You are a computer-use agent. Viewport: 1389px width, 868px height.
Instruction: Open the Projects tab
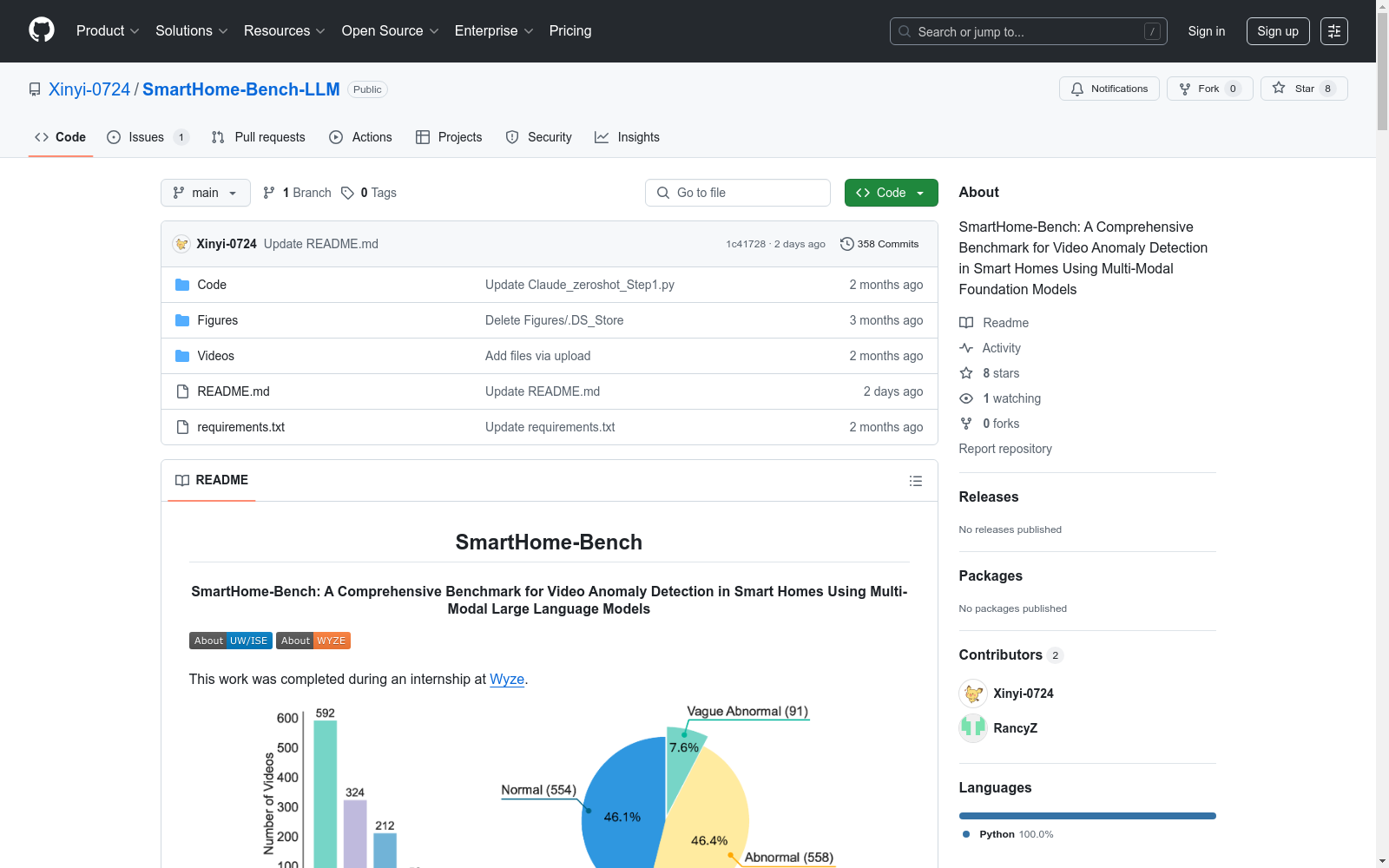click(449, 137)
